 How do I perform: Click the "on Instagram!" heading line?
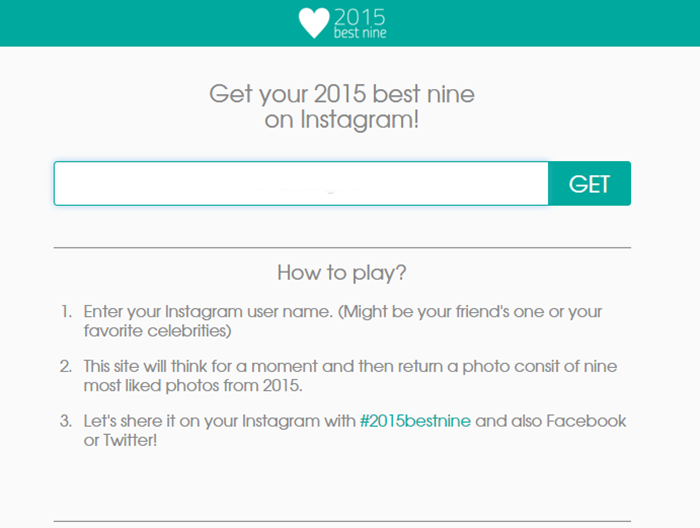click(x=342, y=120)
